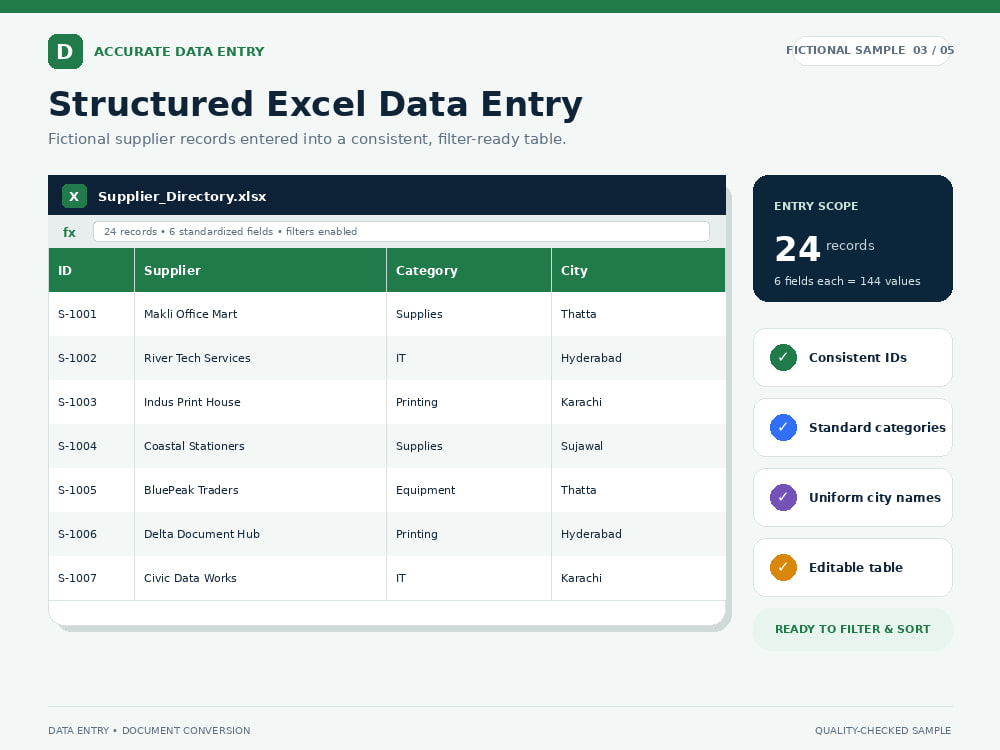Viewport: 1000px width, 750px height.
Task: Select the City column header
Action: coord(638,270)
